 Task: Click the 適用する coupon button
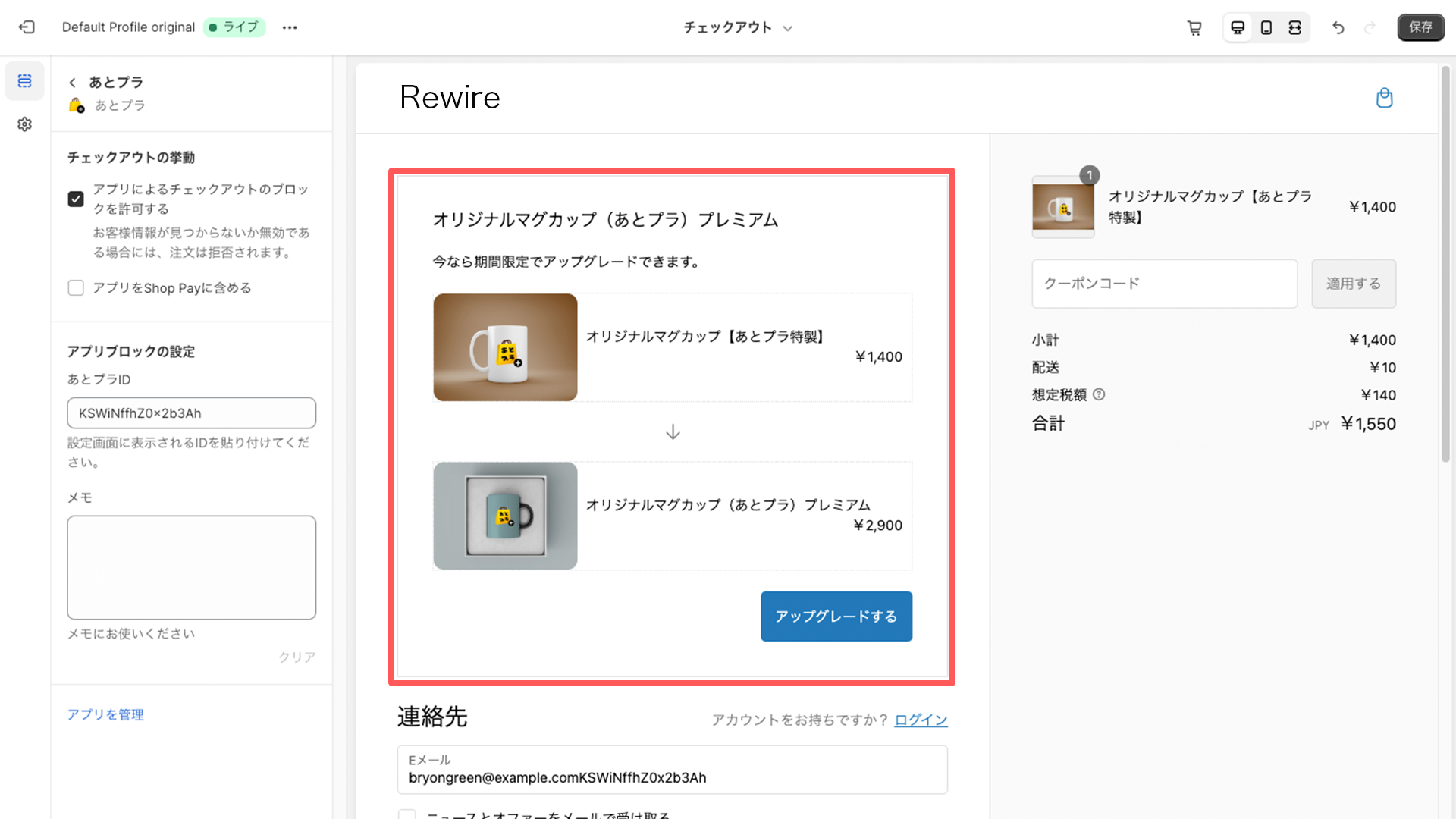(x=1354, y=284)
